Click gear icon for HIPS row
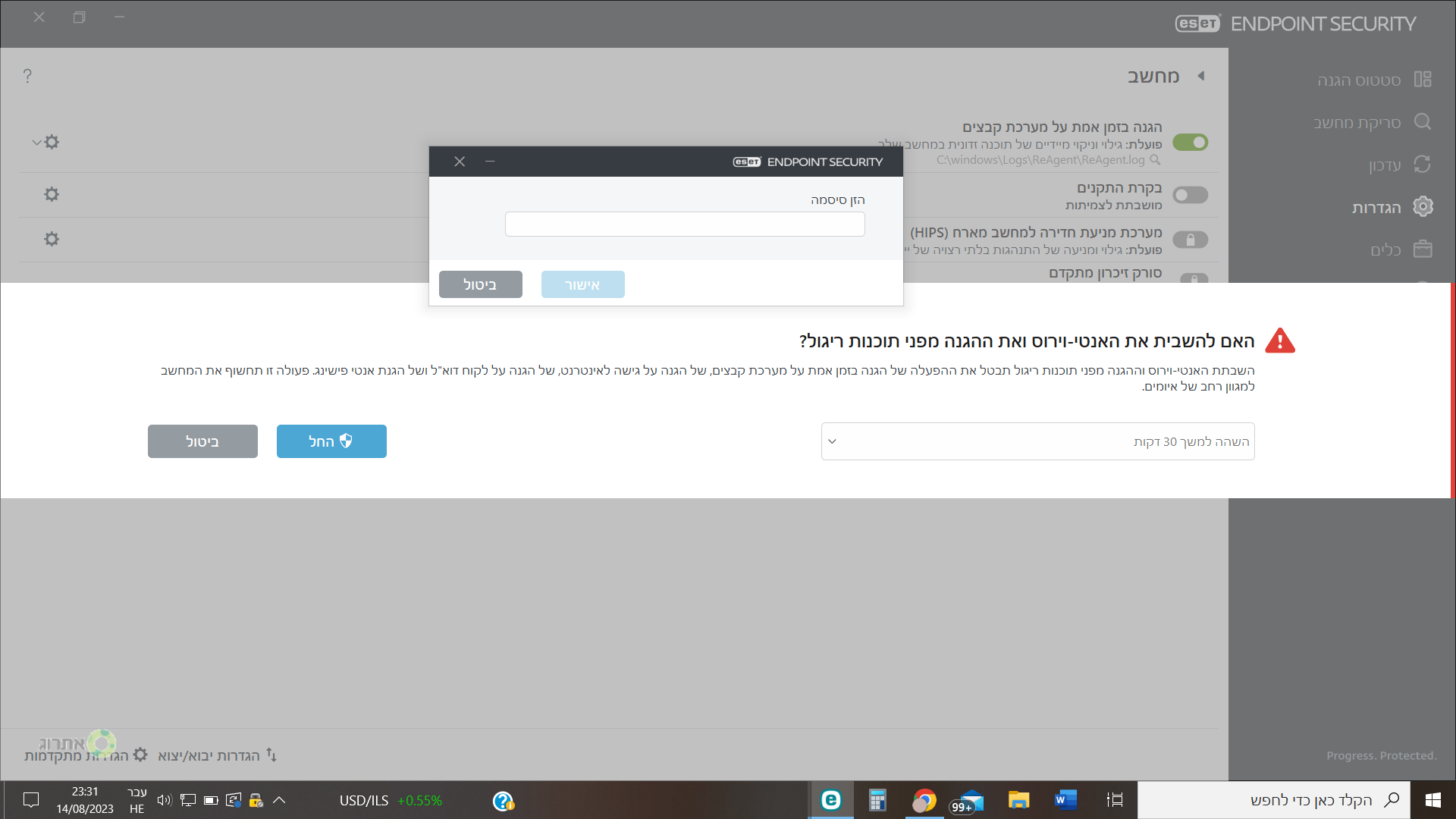1456x819 pixels. (x=52, y=240)
